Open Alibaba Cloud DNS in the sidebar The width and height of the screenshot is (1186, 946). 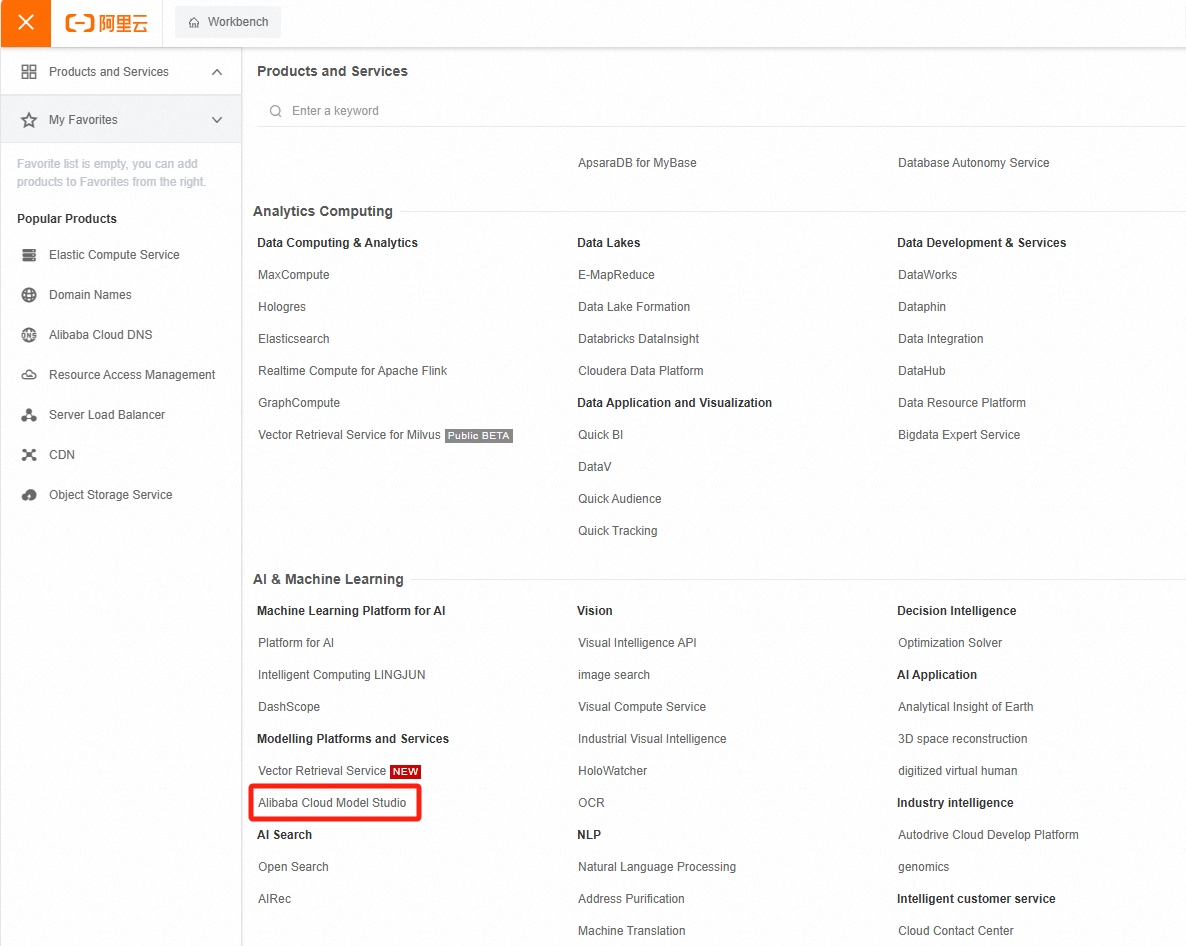pos(101,335)
